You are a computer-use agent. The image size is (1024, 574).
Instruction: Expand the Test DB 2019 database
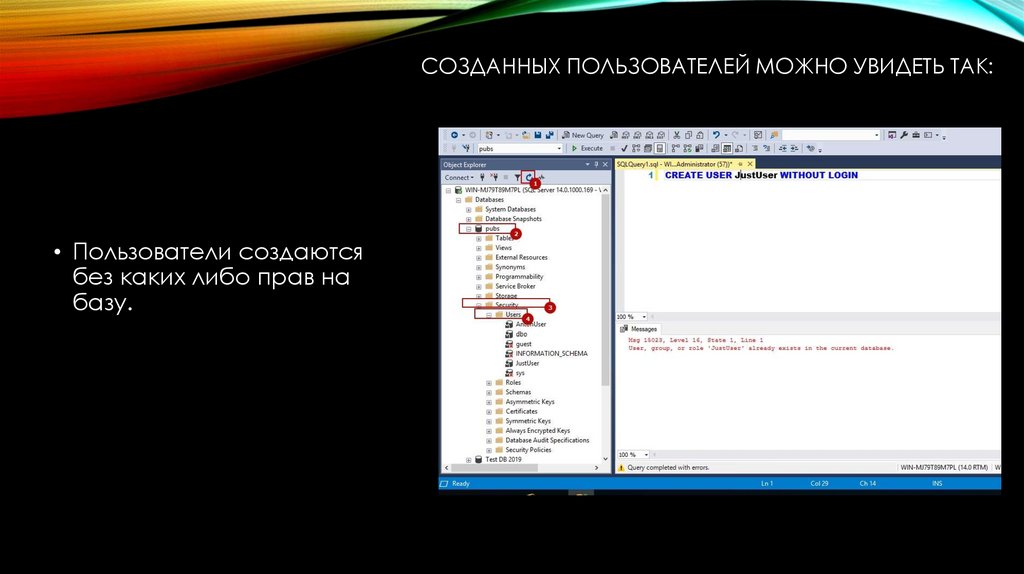coord(468,460)
